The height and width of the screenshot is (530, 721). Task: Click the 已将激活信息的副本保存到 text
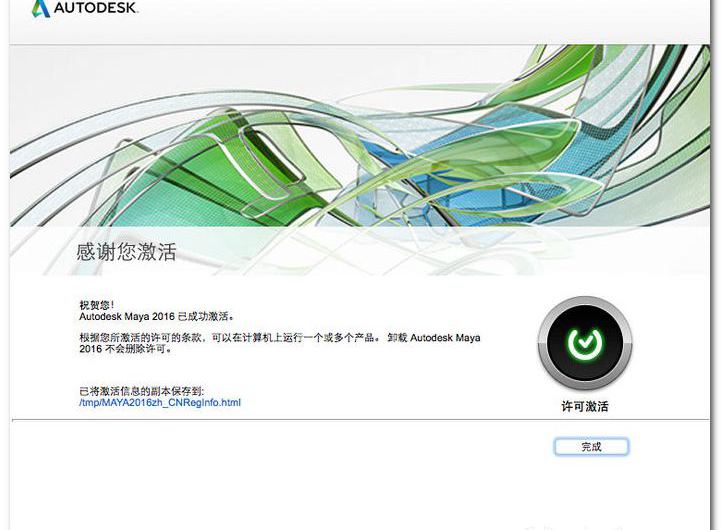(142, 391)
